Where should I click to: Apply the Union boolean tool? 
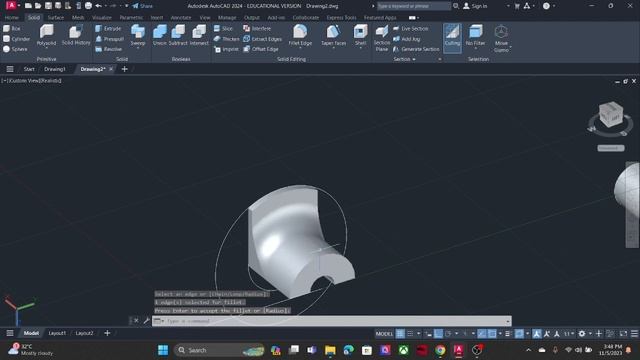coord(160,35)
